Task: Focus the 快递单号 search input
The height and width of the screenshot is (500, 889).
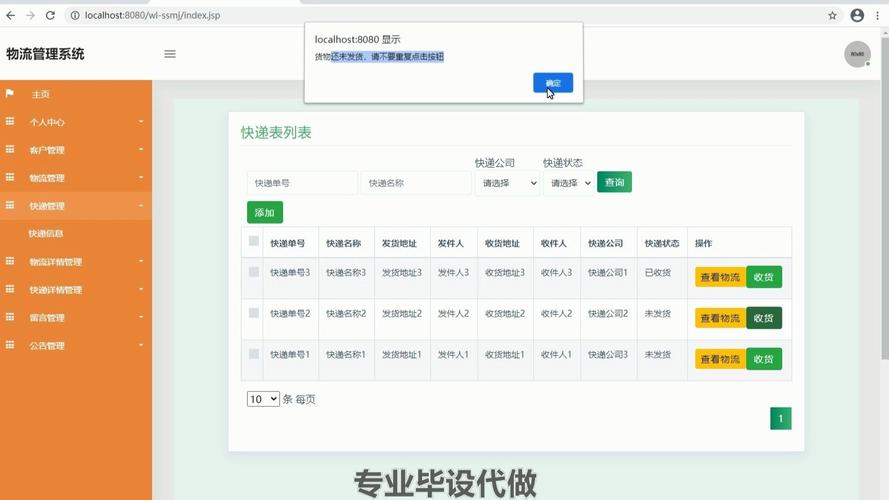Action: click(x=302, y=183)
